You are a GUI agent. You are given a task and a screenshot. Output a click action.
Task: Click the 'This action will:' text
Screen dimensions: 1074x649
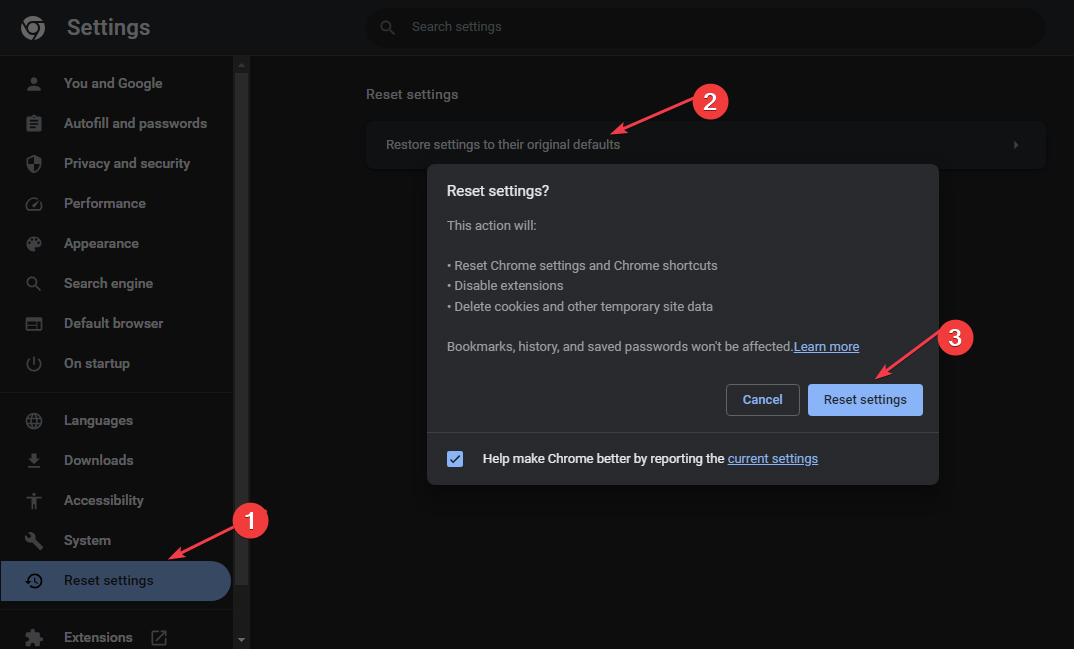(492, 226)
